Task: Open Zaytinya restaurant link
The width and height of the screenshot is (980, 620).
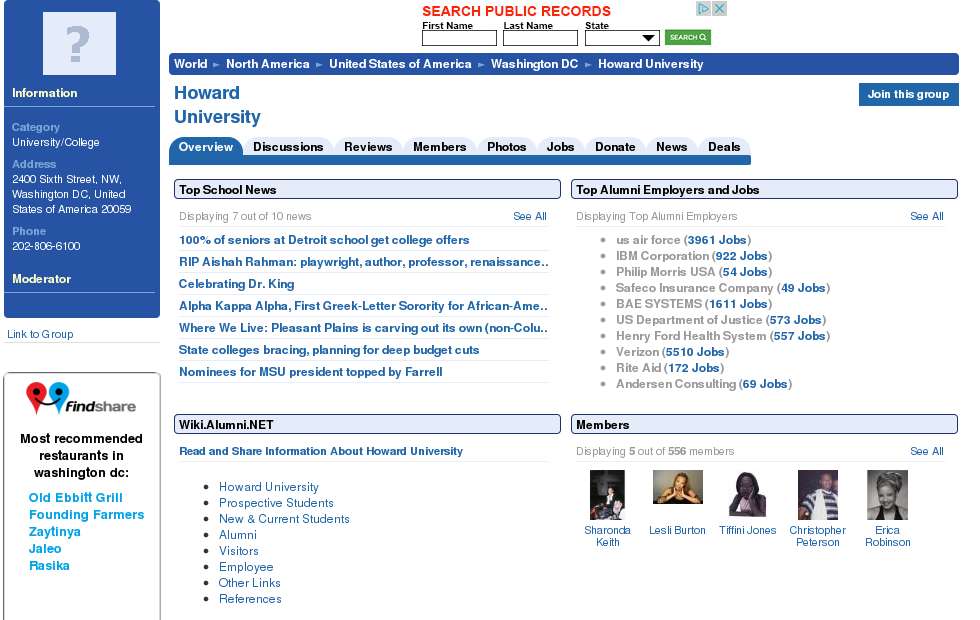Action: (x=54, y=532)
